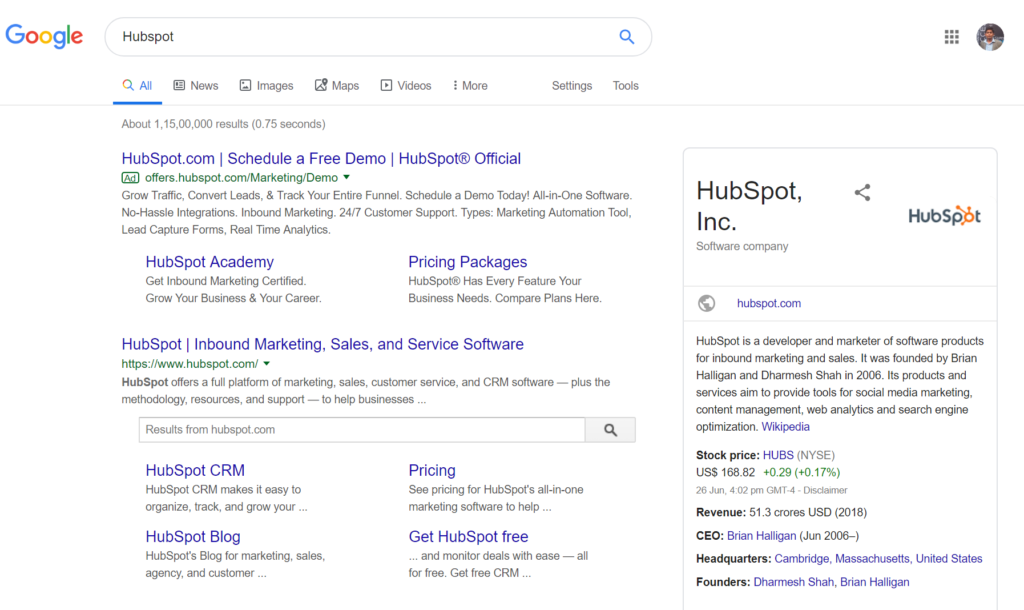This screenshot has width=1024, height=610.
Task: Click the globe icon beside hubspot.com
Action: tap(707, 303)
